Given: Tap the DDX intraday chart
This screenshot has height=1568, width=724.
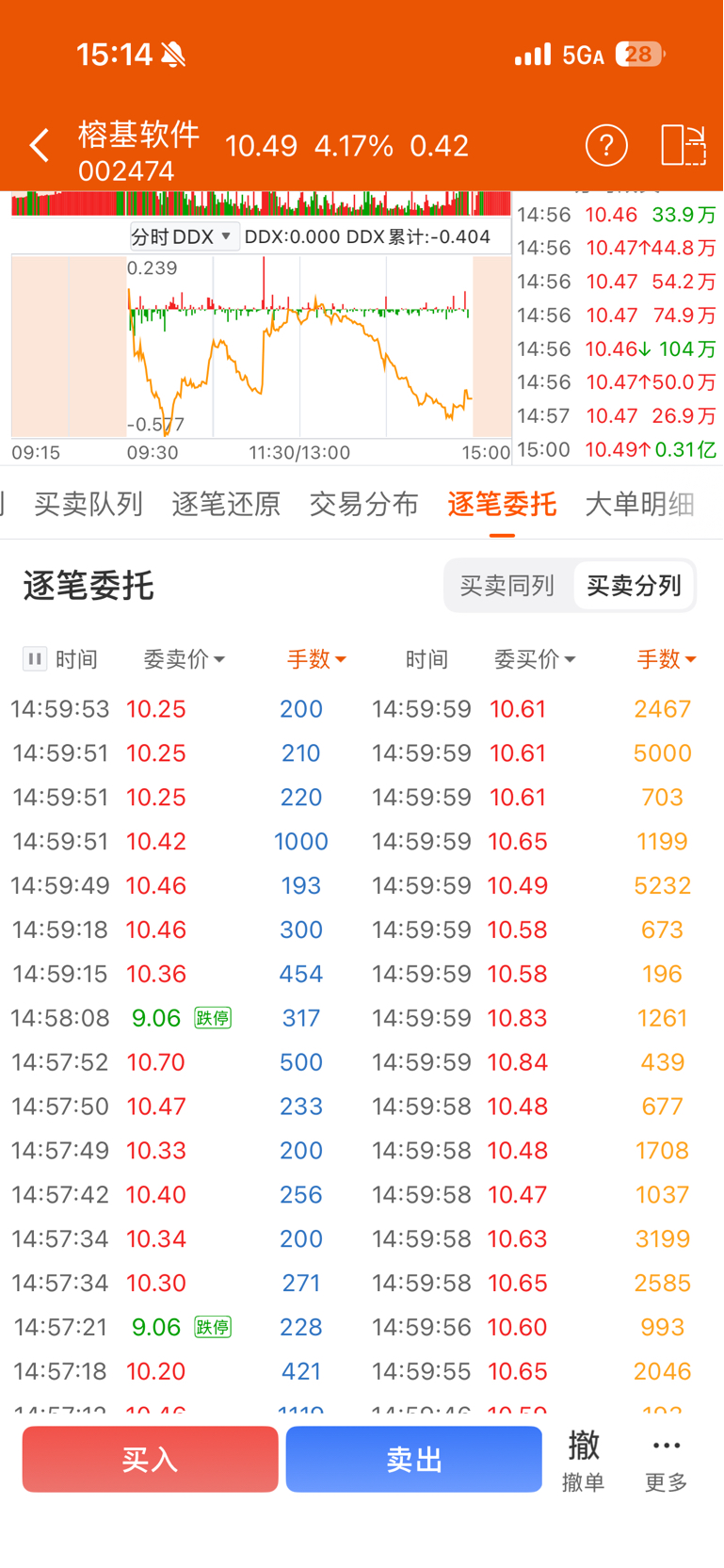Looking at the screenshot, I should (x=261, y=347).
